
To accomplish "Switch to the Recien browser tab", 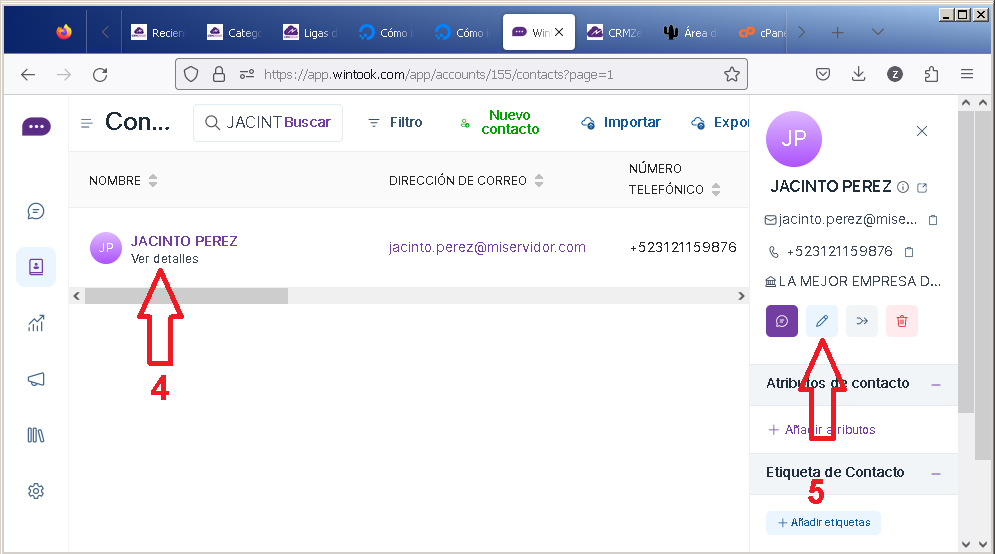I will tap(157, 32).
